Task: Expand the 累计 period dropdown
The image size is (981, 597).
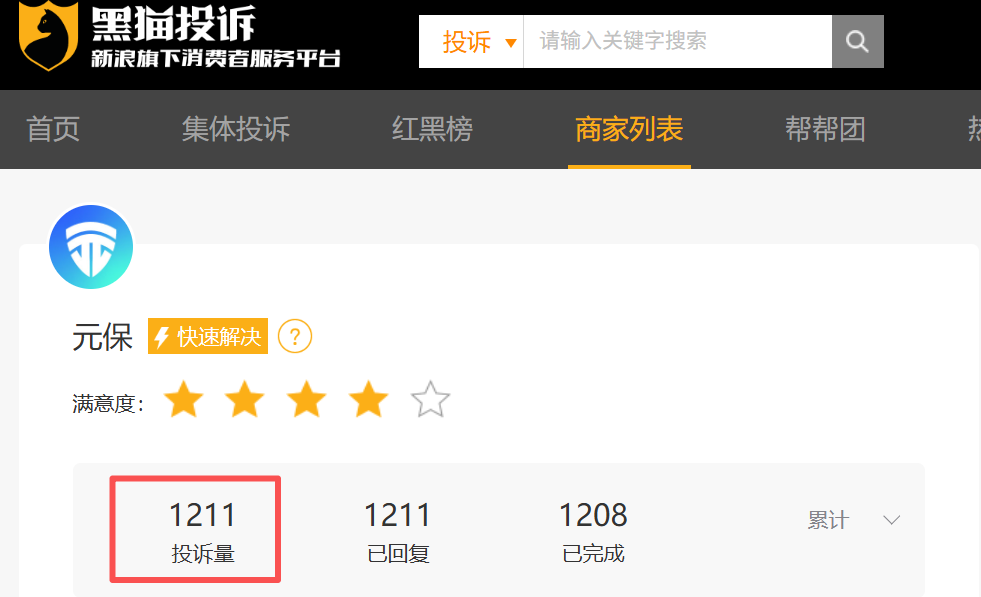Action: pos(854,520)
